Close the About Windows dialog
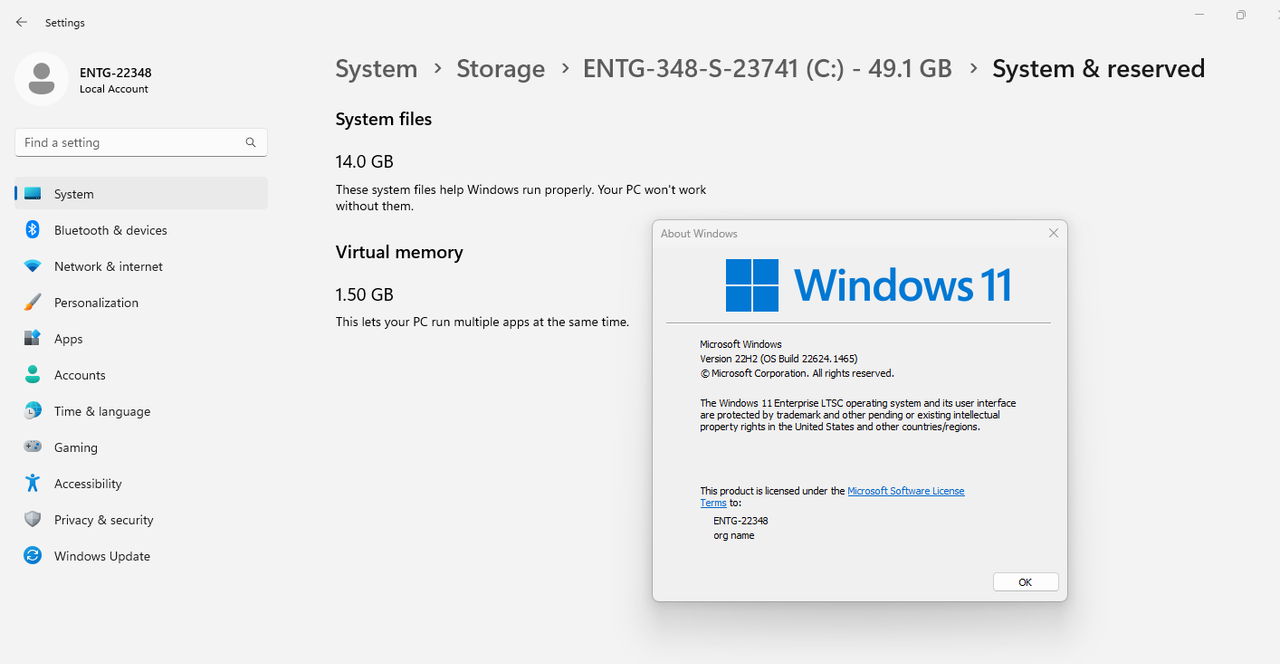Image resolution: width=1280 pixels, height=664 pixels. 1053,233
